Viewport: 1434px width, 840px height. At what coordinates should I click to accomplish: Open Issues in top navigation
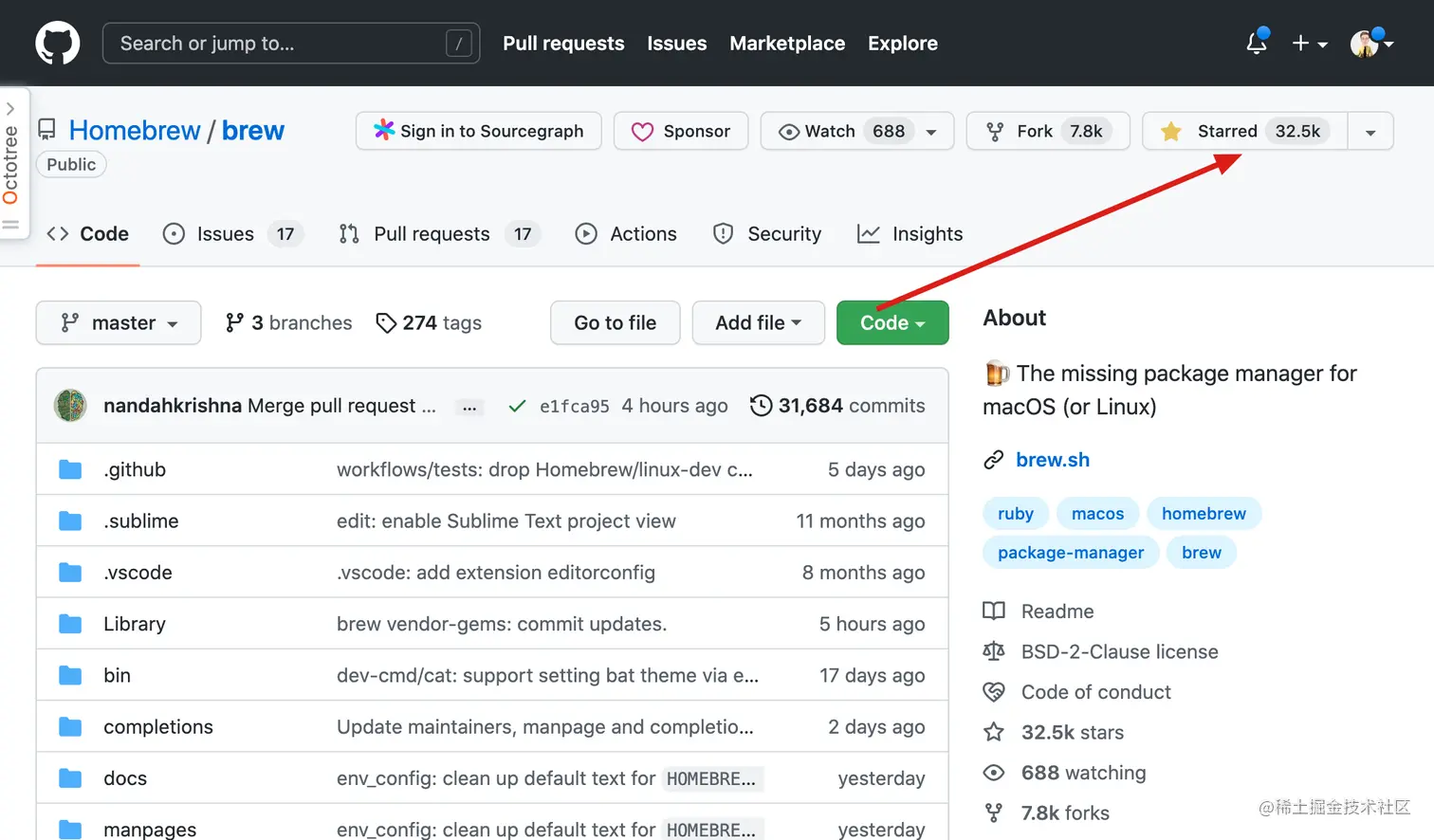[x=677, y=44]
